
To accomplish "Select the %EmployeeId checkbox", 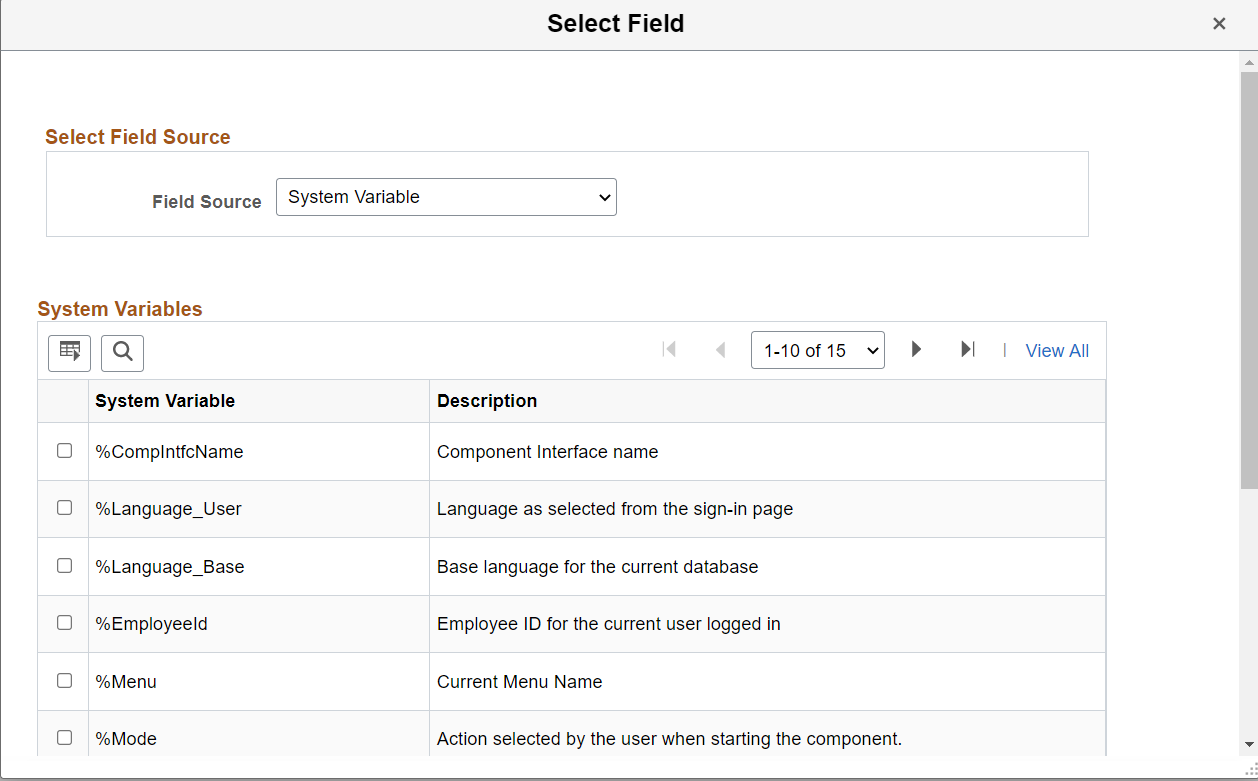I will point(65,623).
